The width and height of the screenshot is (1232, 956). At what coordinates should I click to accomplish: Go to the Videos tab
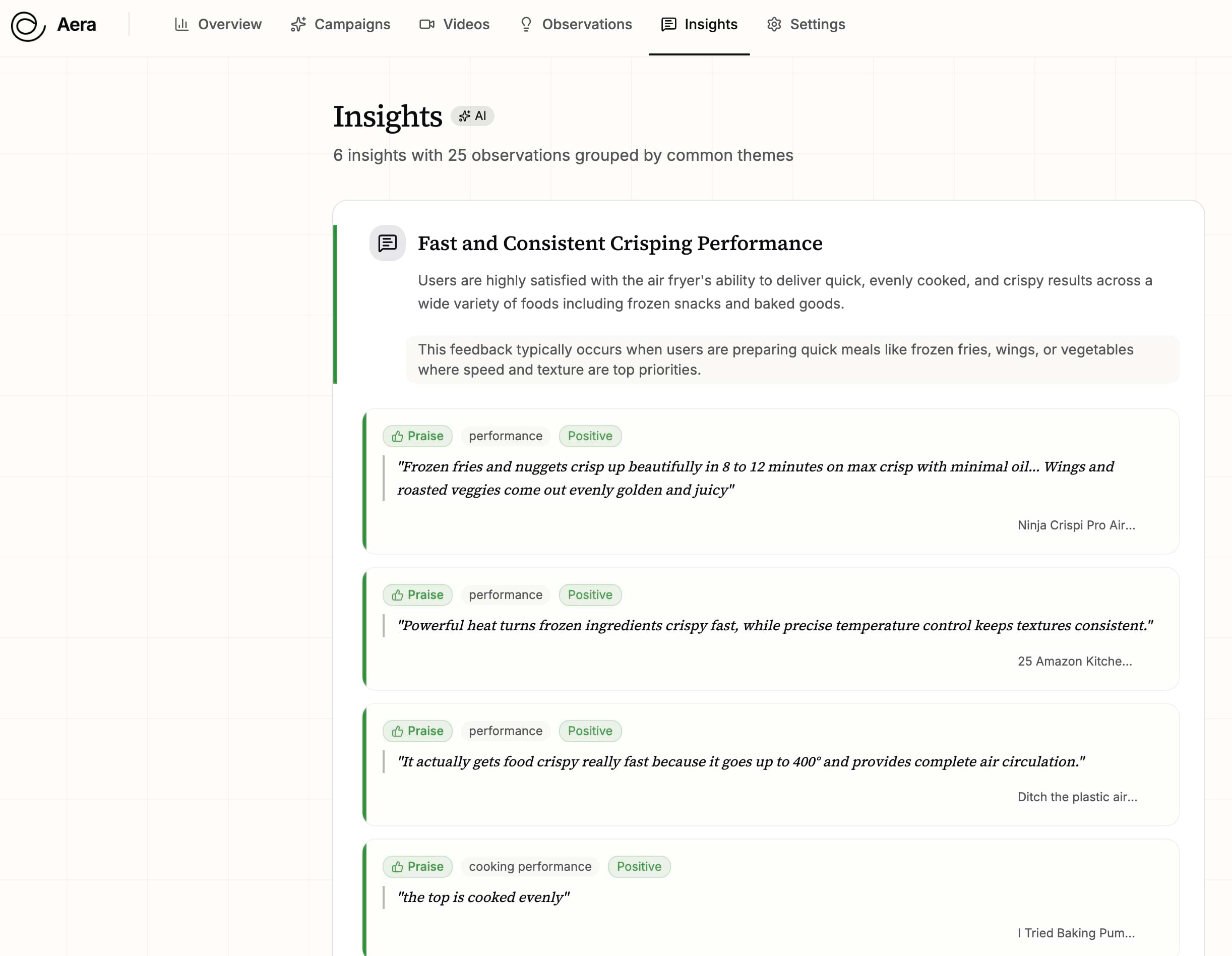[466, 24]
